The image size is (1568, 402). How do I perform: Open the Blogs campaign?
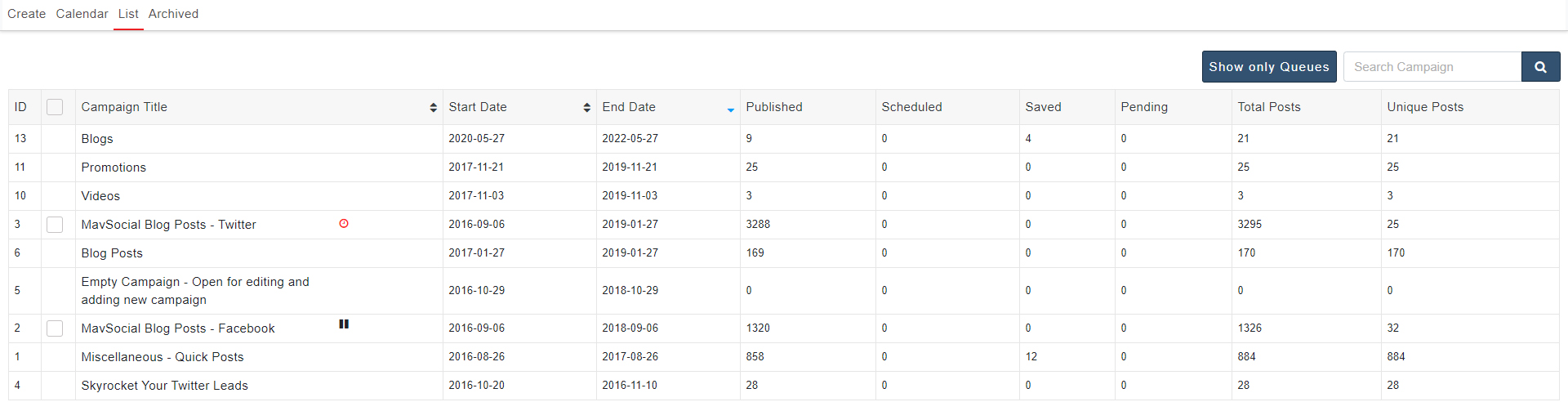[x=97, y=139]
